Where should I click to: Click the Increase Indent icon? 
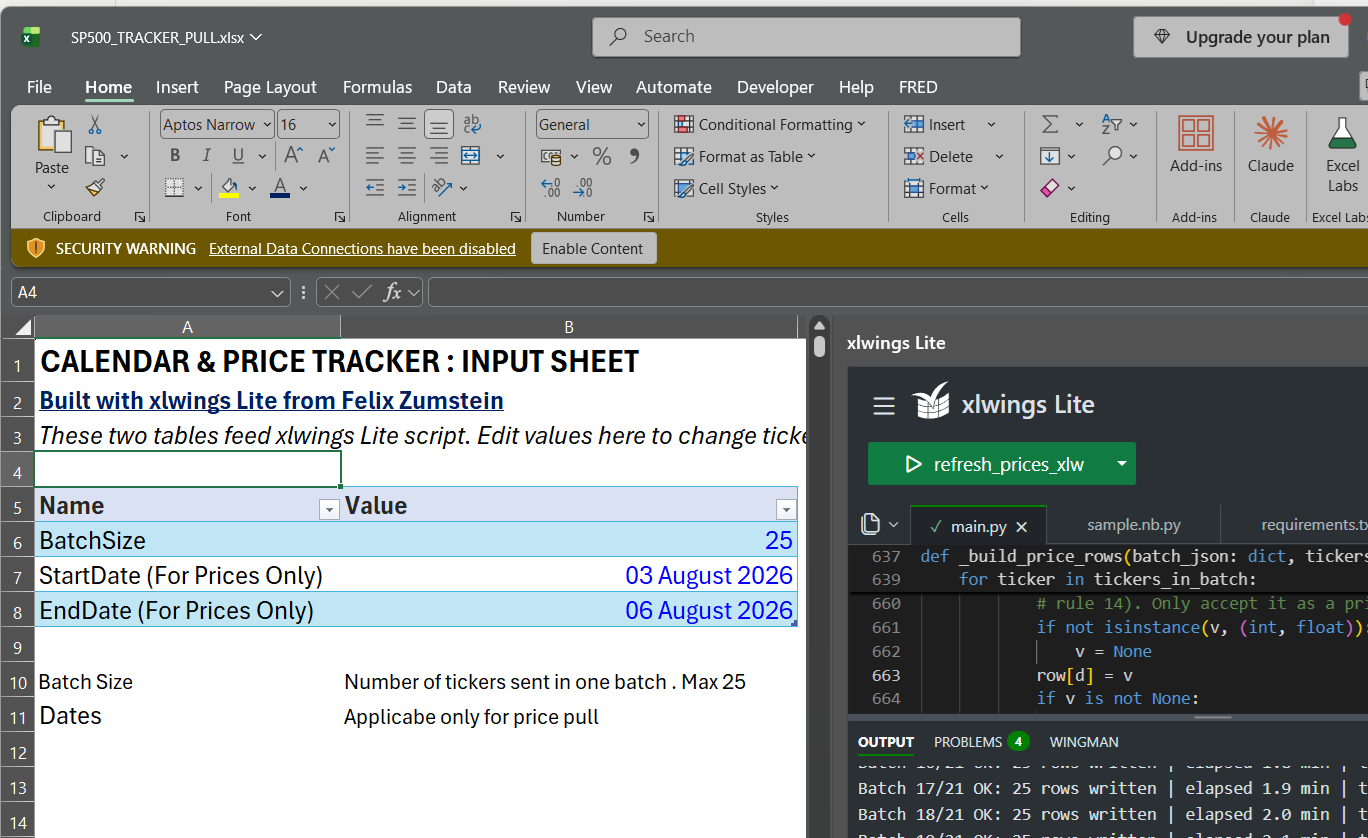(407, 187)
